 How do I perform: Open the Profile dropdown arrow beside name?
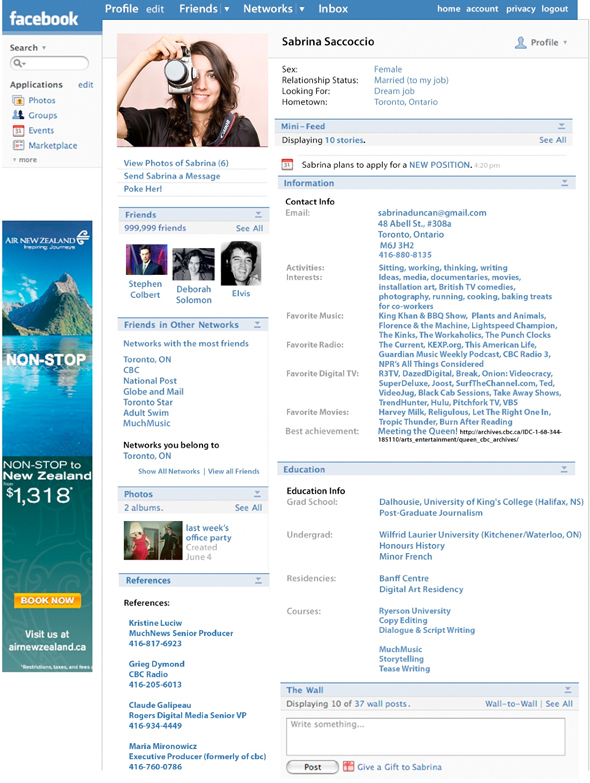point(565,42)
